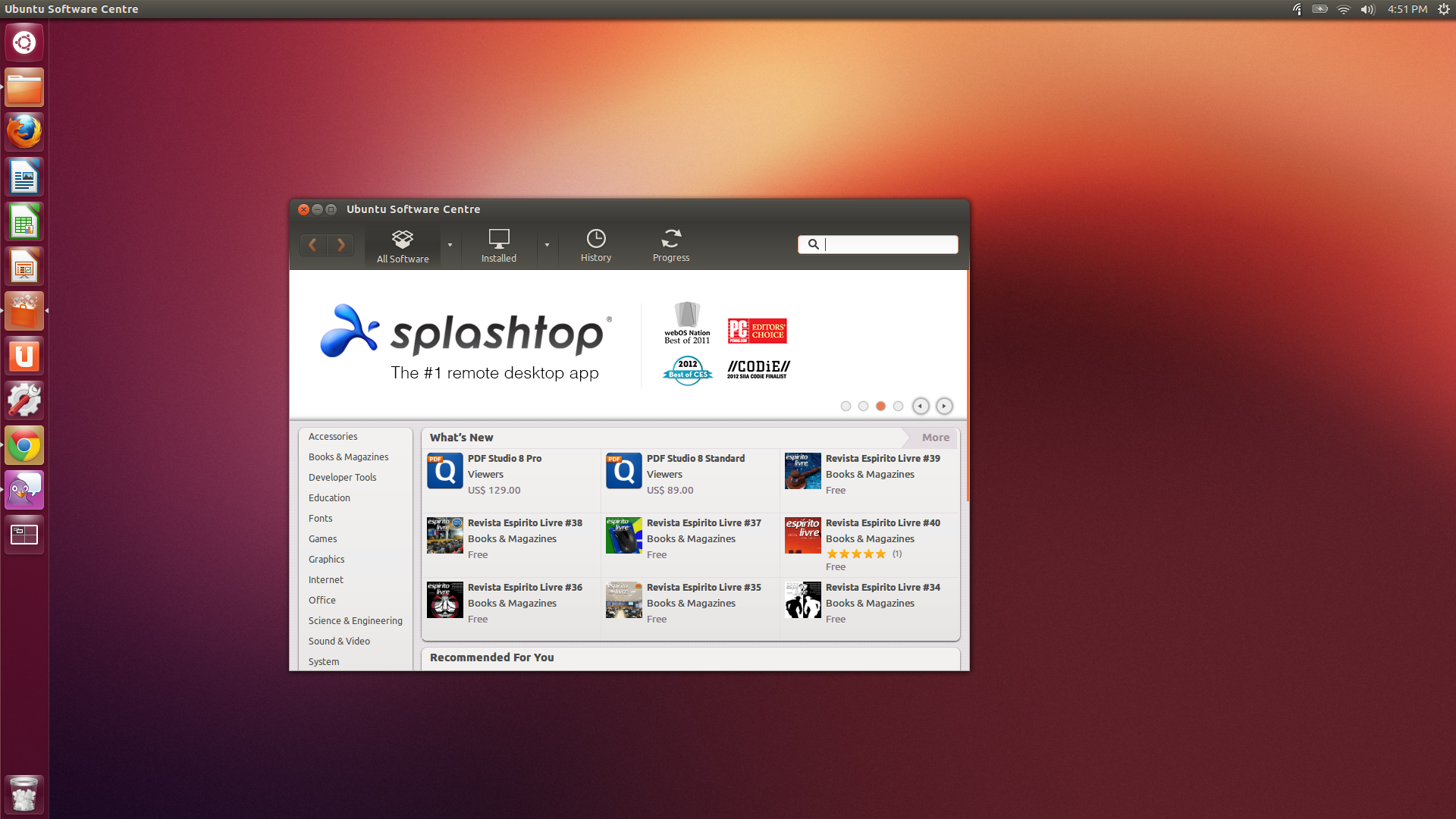
Task: Click More in What's New section
Action: pyautogui.click(x=934, y=436)
